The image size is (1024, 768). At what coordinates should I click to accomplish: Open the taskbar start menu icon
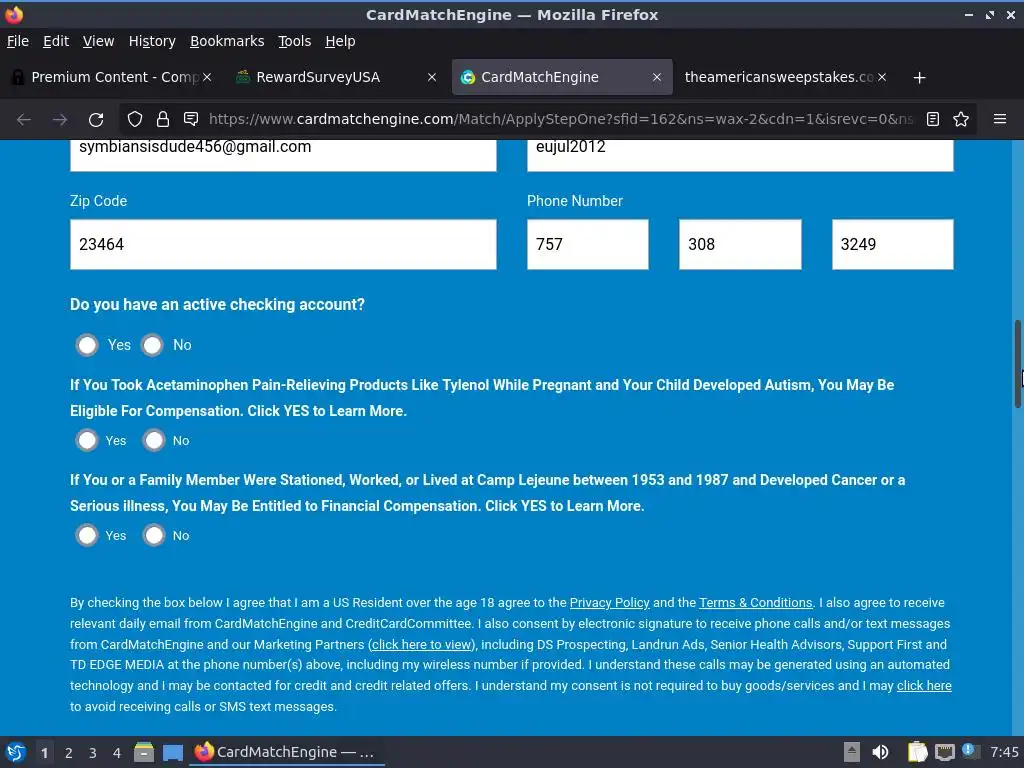[15, 752]
